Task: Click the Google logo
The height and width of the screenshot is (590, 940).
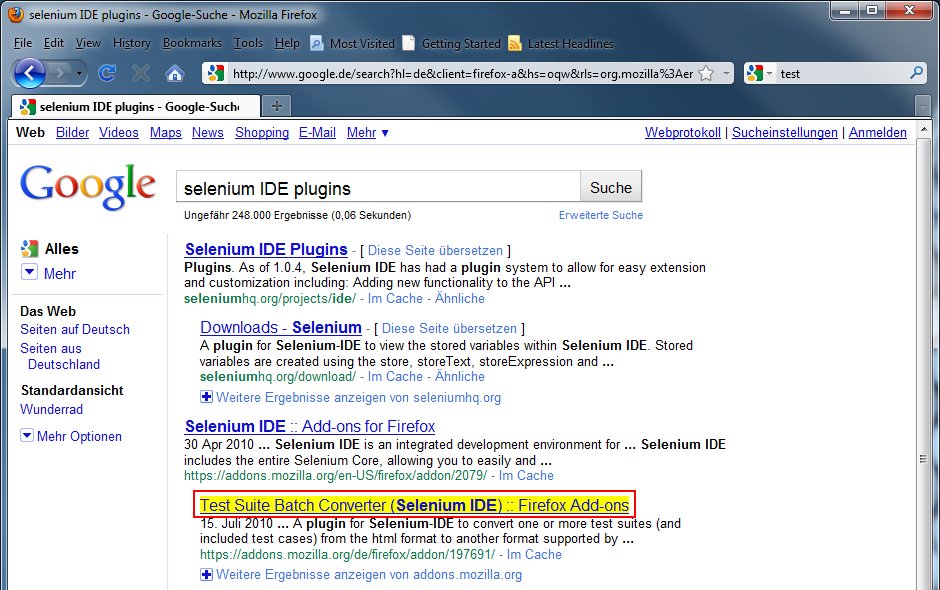Action: [x=88, y=186]
